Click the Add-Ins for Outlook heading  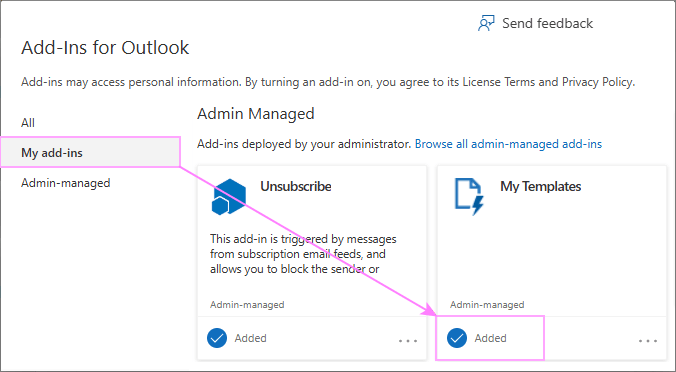tap(105, 47)
